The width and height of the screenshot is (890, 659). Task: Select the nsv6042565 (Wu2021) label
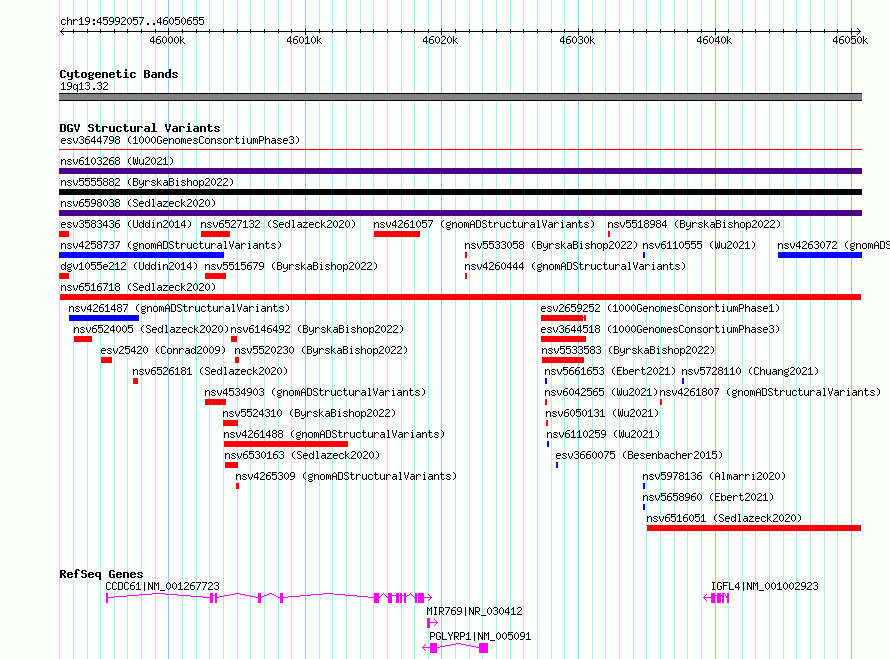(601, 392)
